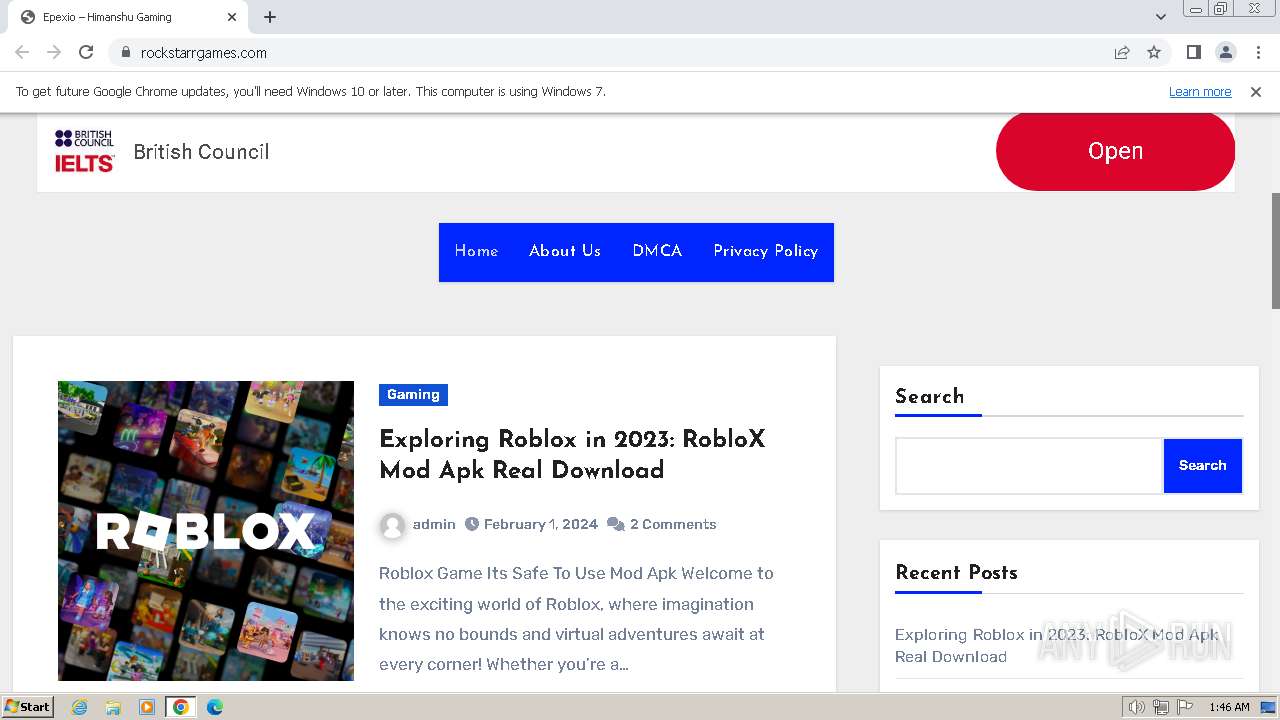Click the admin author avatar

(x=393, y=525)
